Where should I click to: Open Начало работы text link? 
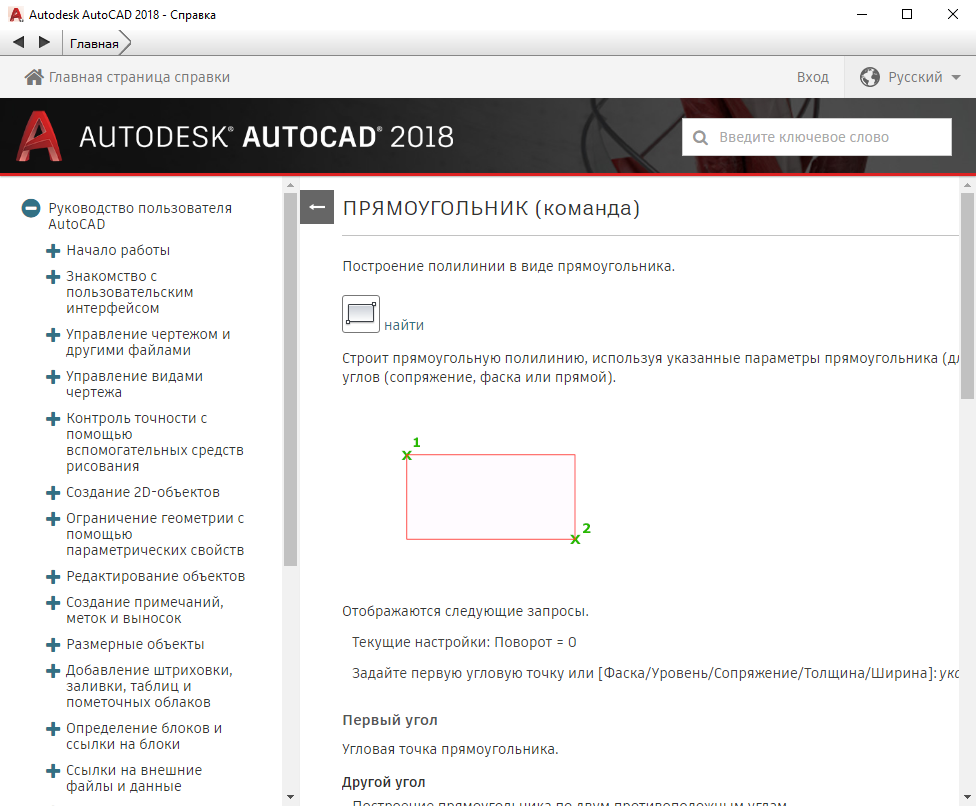point(118,250)
